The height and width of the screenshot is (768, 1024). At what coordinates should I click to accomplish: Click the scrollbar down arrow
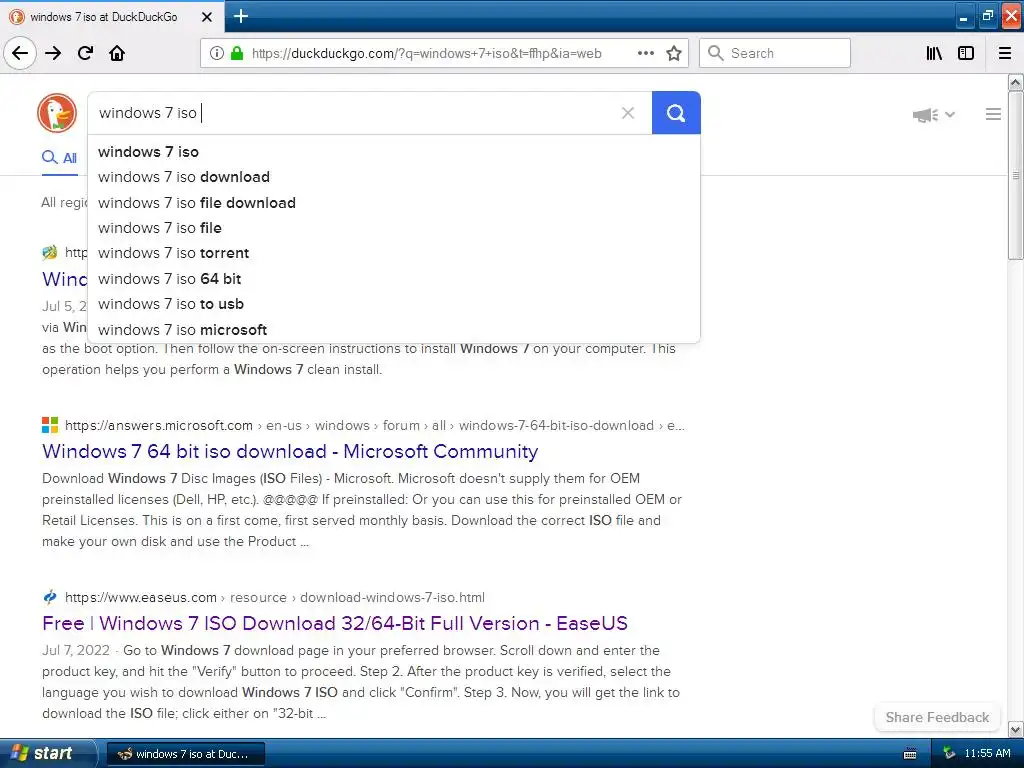tap(1015, 729)
